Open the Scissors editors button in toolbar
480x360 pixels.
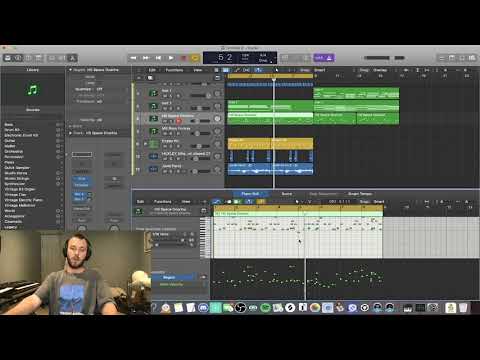point(72,58)
